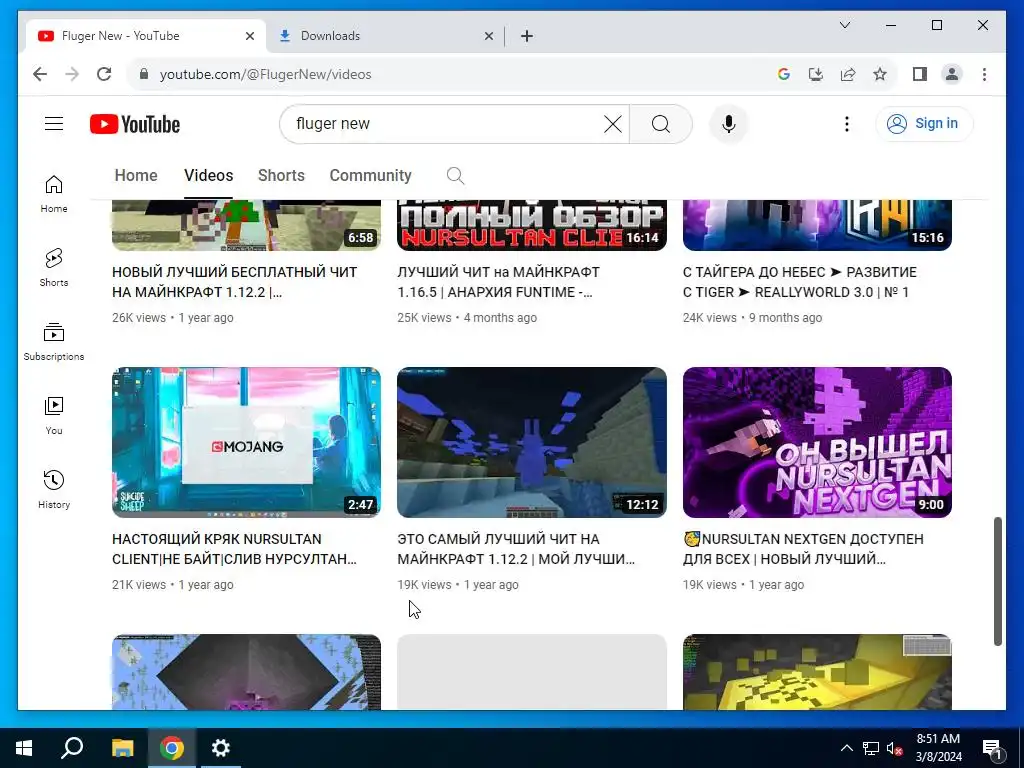This screenshot has height=768, width=1024.
Task: Open the 6:58 video thumbnail
Action: 246,225
